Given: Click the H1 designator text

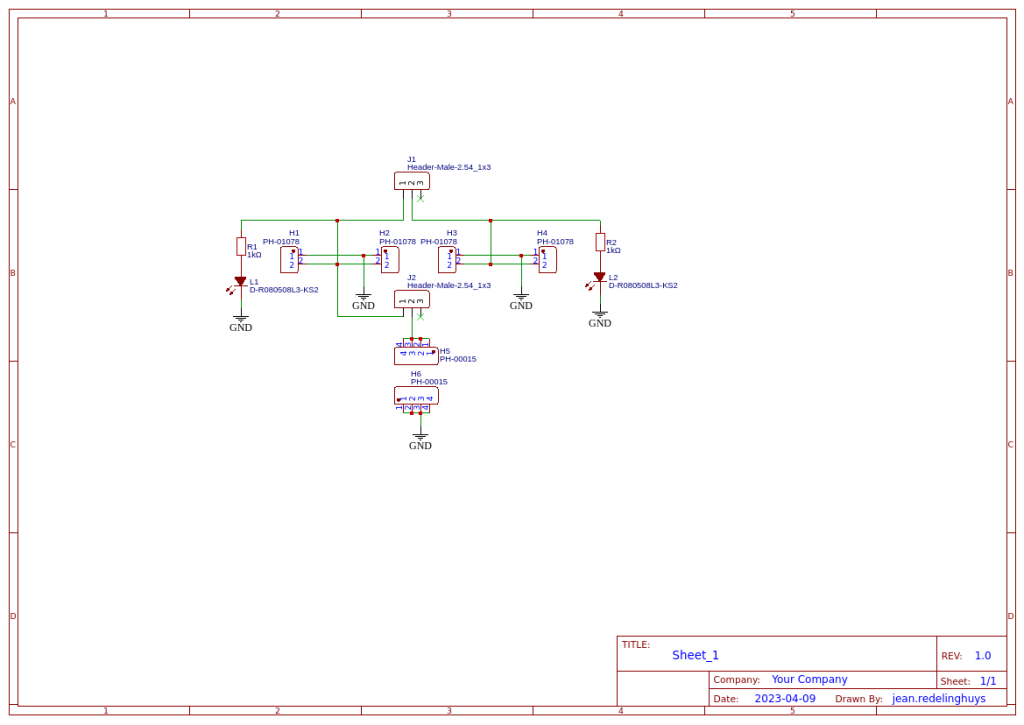Looking at the screenshot, I should (x=294, y=233).
